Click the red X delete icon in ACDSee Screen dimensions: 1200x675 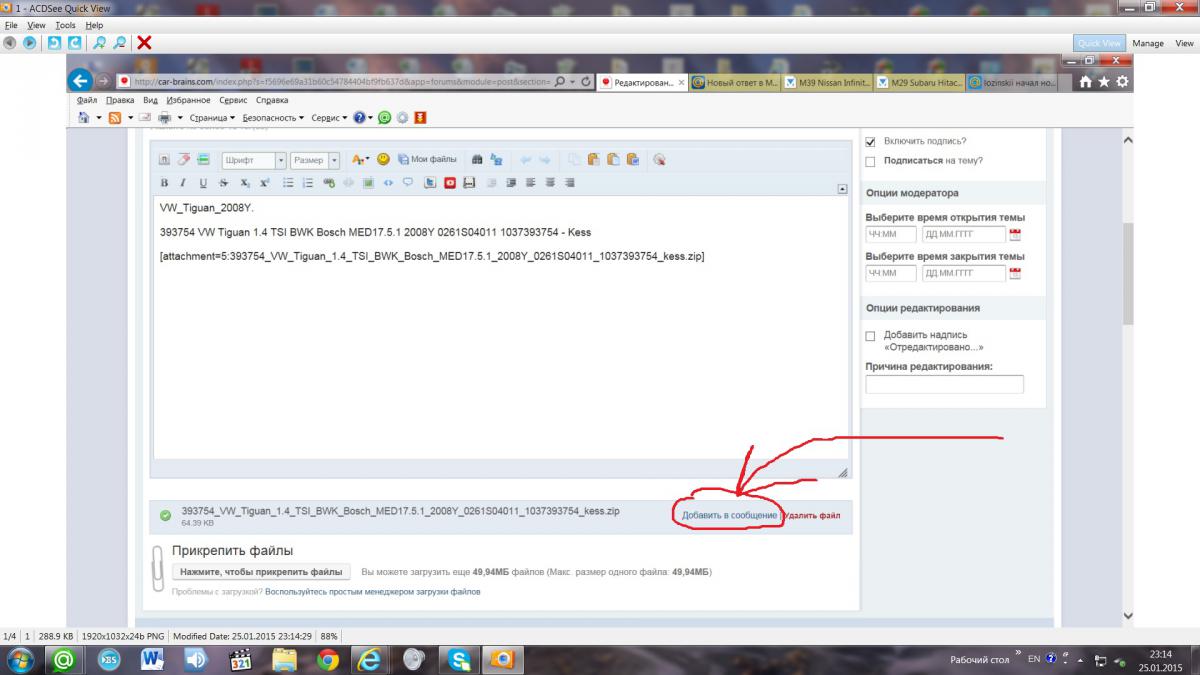[144, 42]
